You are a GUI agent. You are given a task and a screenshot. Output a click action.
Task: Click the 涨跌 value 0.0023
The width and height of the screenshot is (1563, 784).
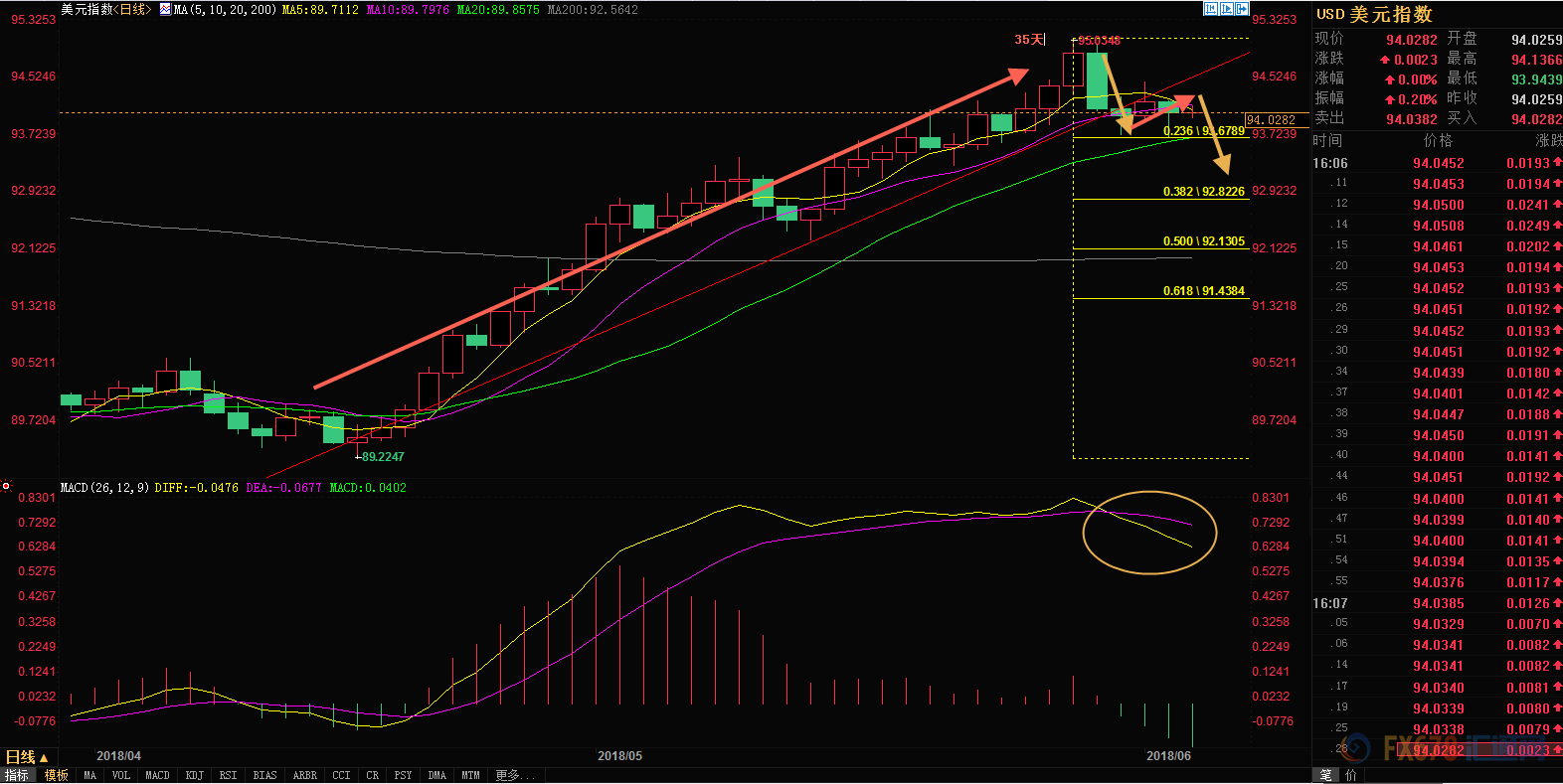click(x=1416, y=60)
